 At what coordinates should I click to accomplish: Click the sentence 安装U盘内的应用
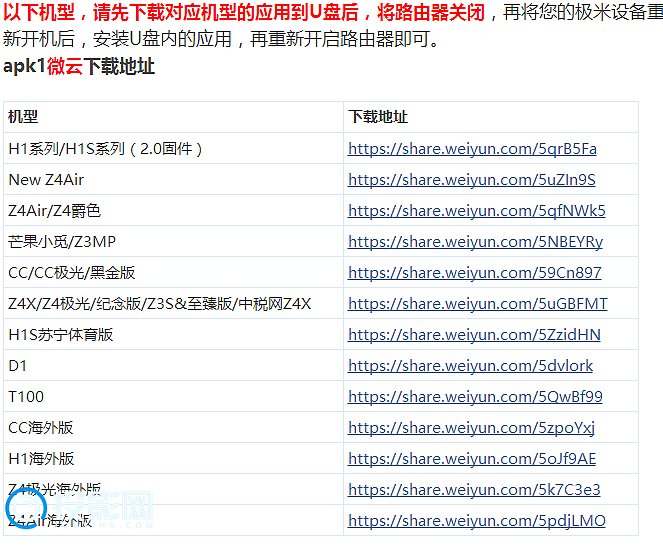coord(163,39)
